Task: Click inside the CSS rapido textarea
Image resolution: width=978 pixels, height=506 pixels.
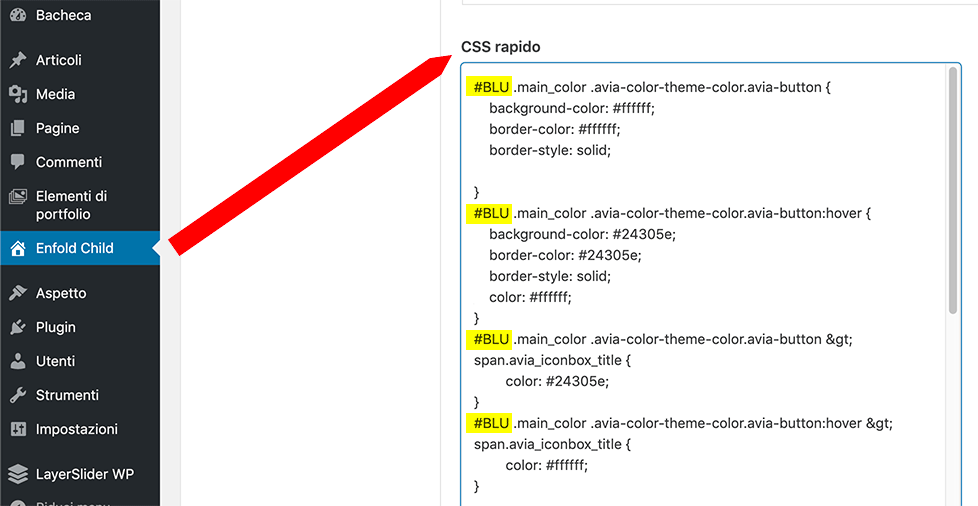Action: click(711, 284)
